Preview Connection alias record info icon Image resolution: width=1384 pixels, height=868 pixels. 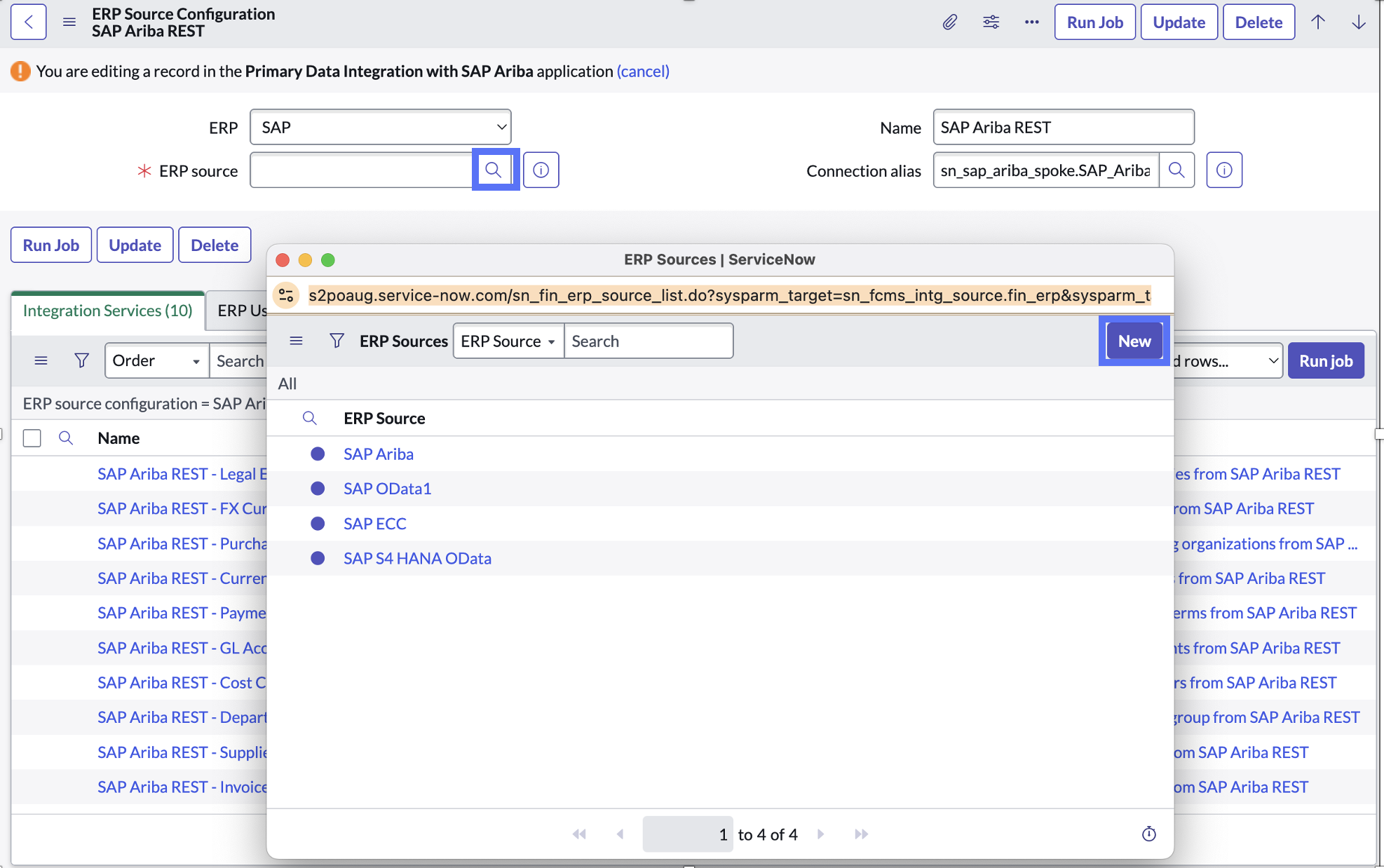[1224, 170]
